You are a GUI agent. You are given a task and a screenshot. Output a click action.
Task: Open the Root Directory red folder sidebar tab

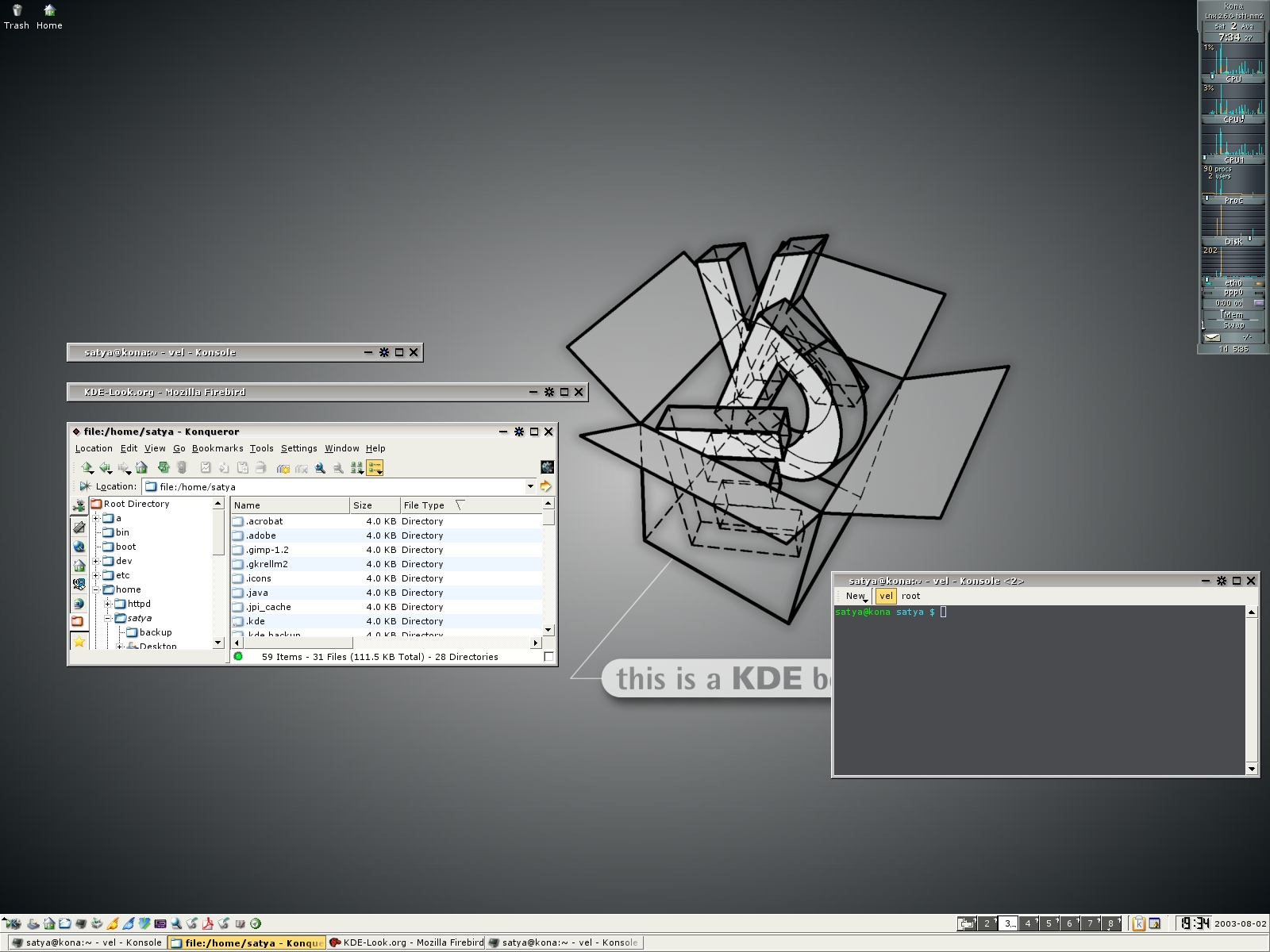(79, 621)
